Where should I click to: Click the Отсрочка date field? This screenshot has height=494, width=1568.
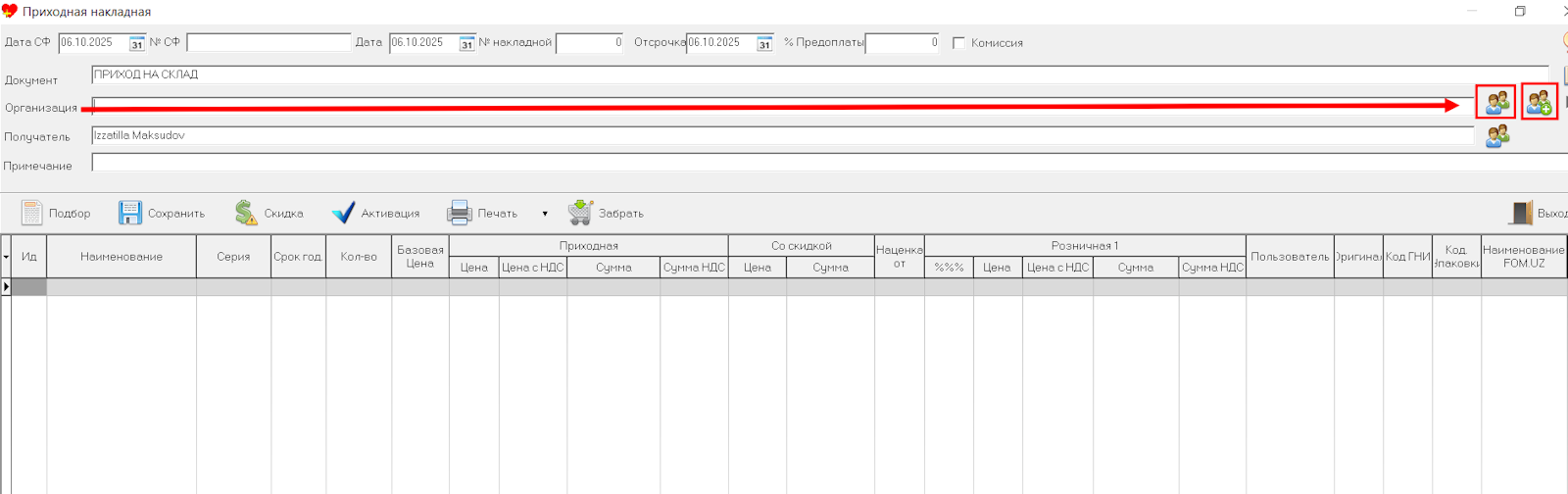720,43
